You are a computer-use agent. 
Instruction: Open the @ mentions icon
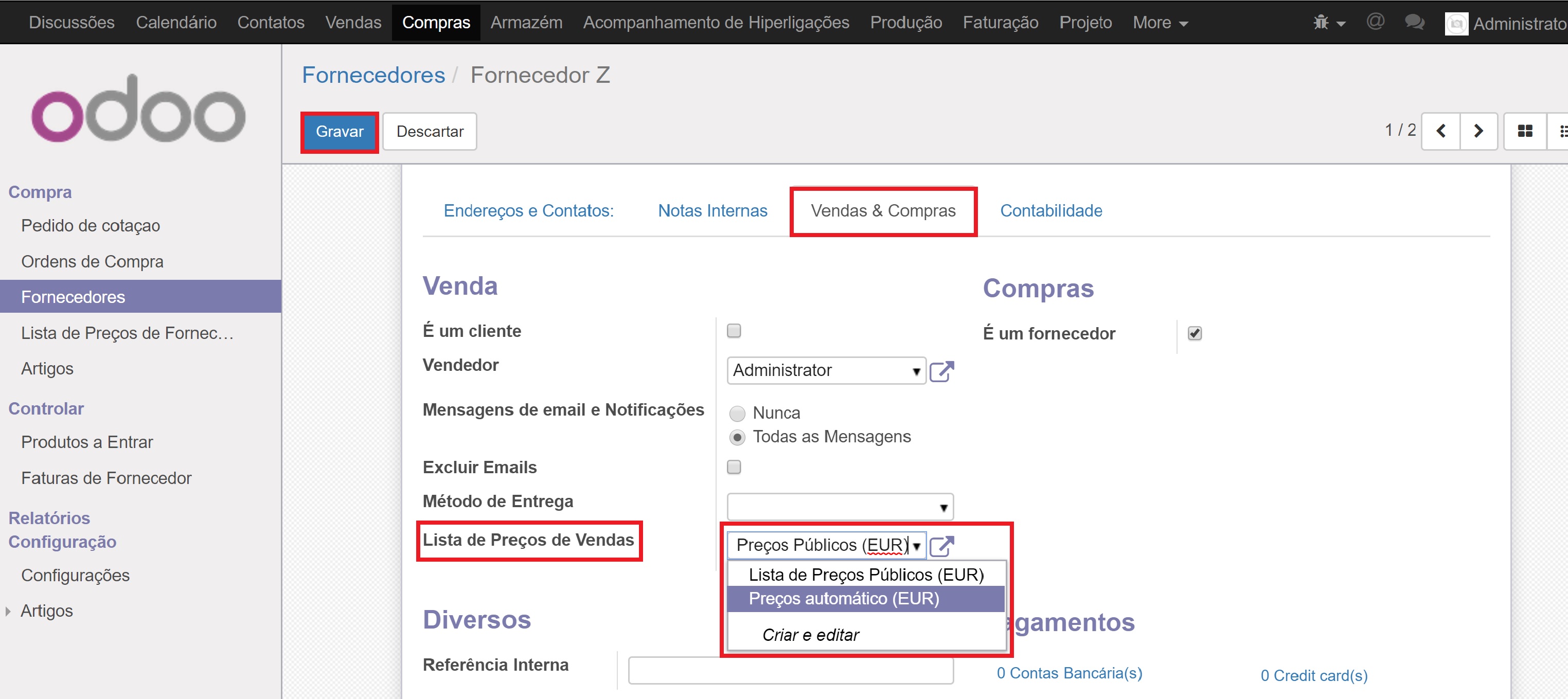(x=1375, y=22)
